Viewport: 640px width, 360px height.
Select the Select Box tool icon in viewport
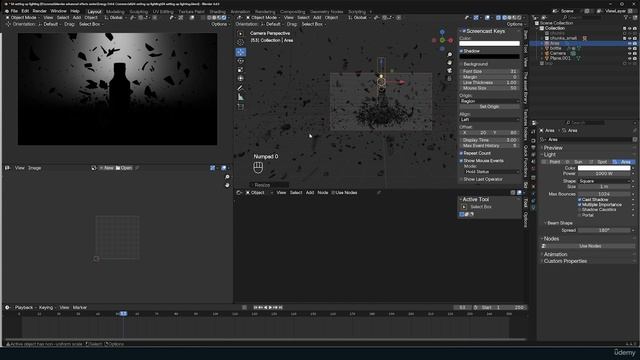click(x=240, y=33)
